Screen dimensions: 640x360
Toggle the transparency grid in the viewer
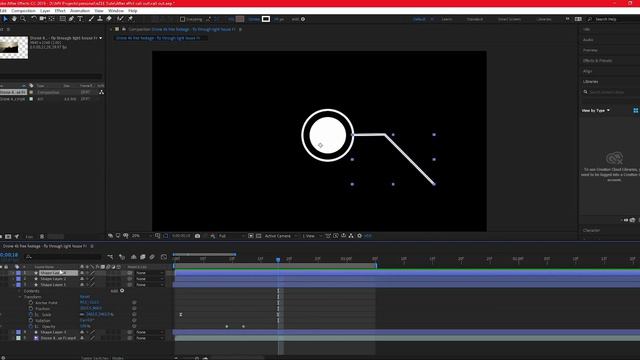(258, 236)
